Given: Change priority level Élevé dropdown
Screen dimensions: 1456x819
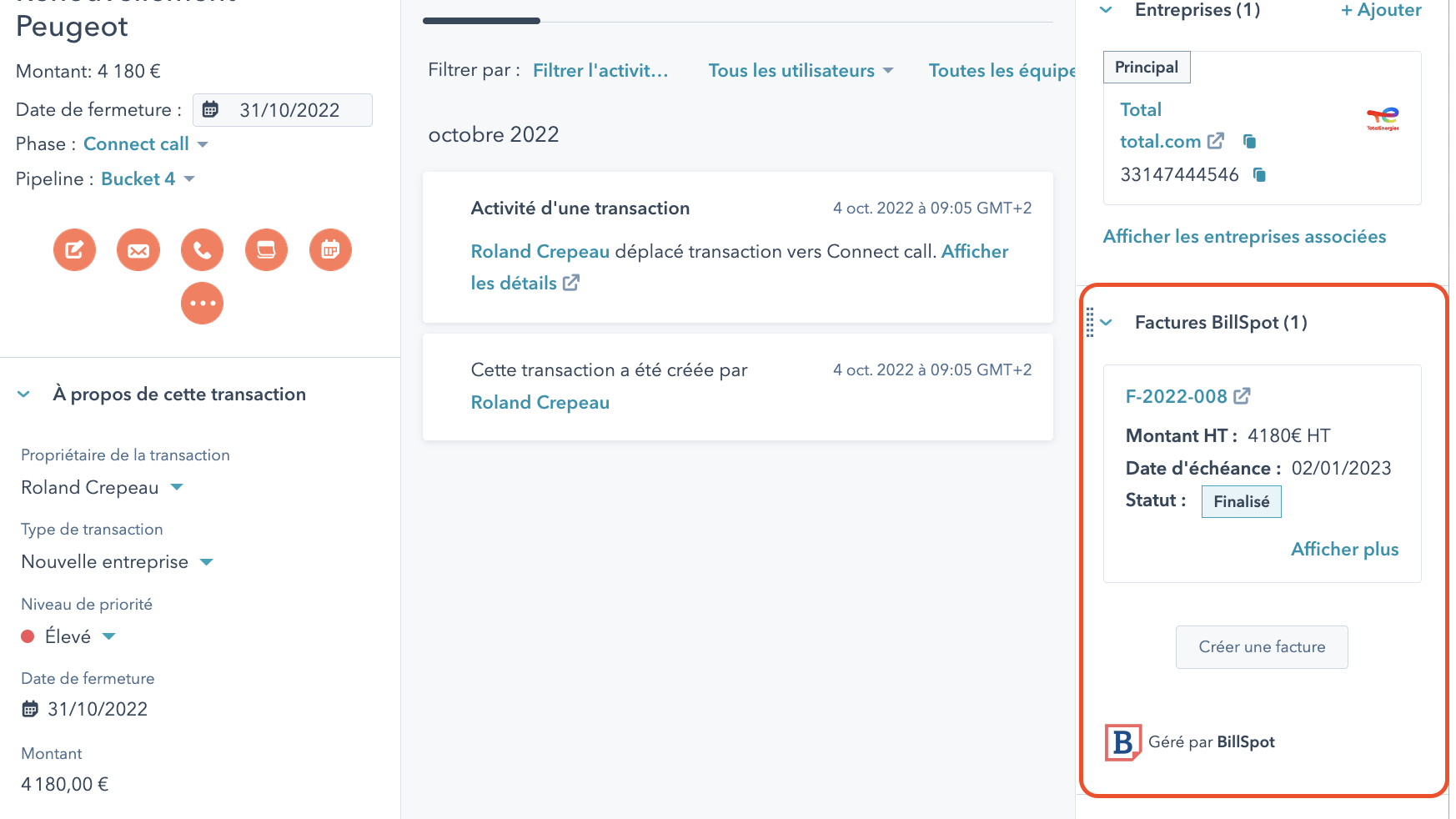Looking at the screenshot, I should (x=108, y=636).
